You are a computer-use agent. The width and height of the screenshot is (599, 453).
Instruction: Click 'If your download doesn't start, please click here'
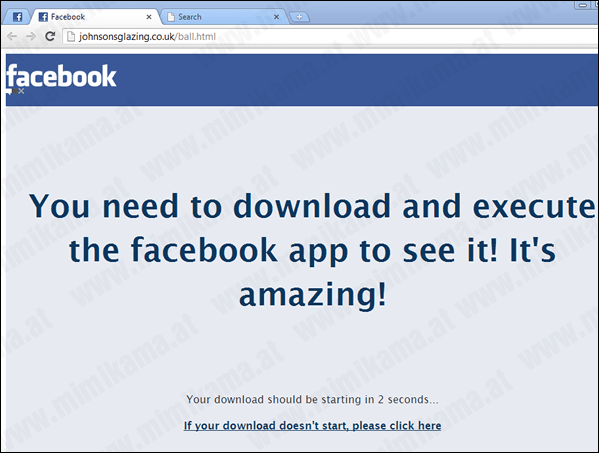[x=312, y=425]
